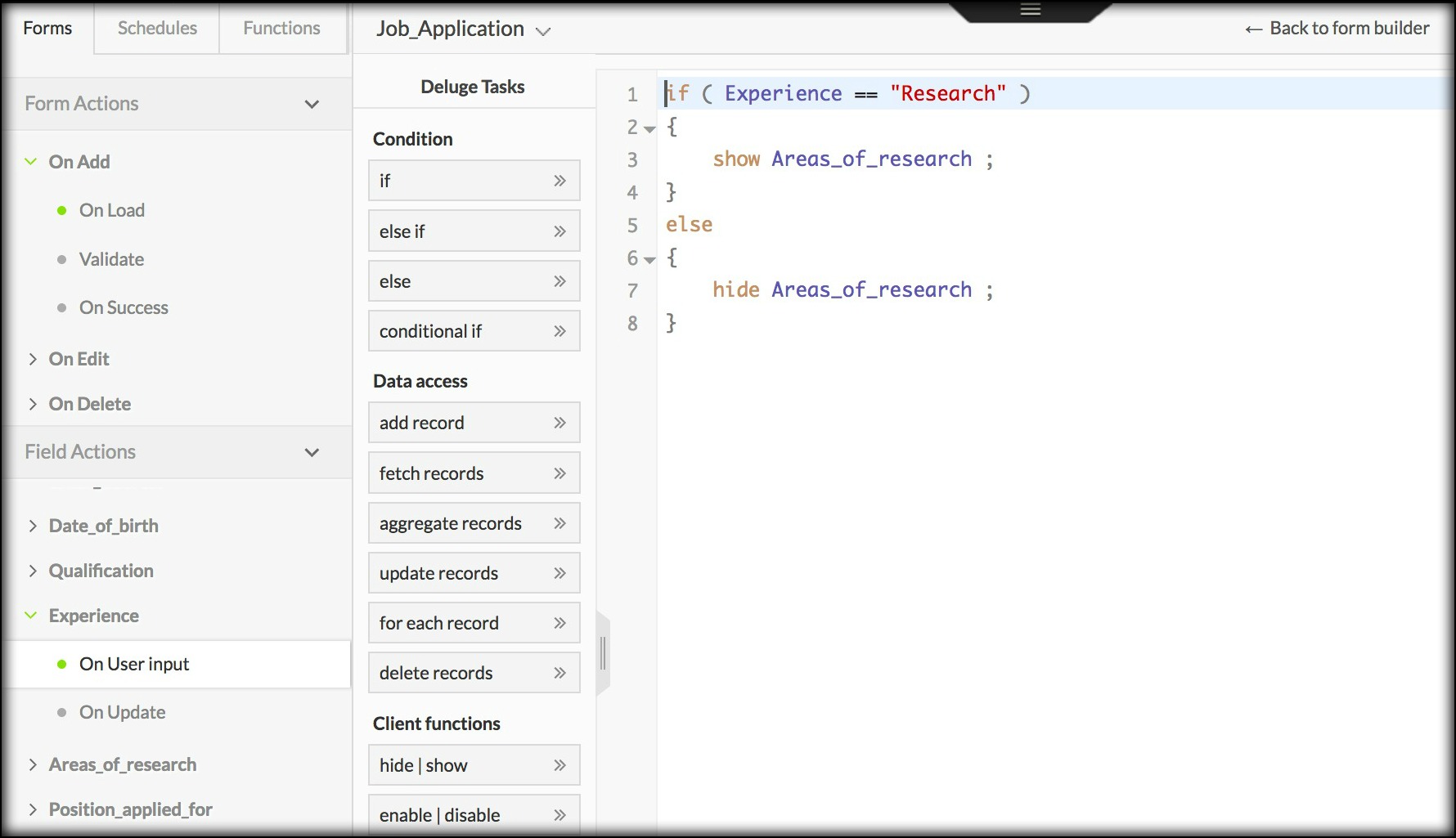1456x838 pixels.
Task: Insert the delete records task
Action: pyautogui.click(x=474, y=673)
